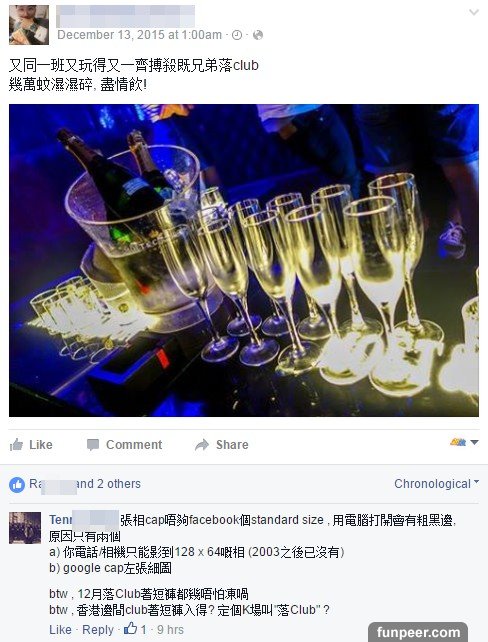Click the post timestamp December 13, 2015
Viewport: 488px width, 642px height.
(139, 35)
